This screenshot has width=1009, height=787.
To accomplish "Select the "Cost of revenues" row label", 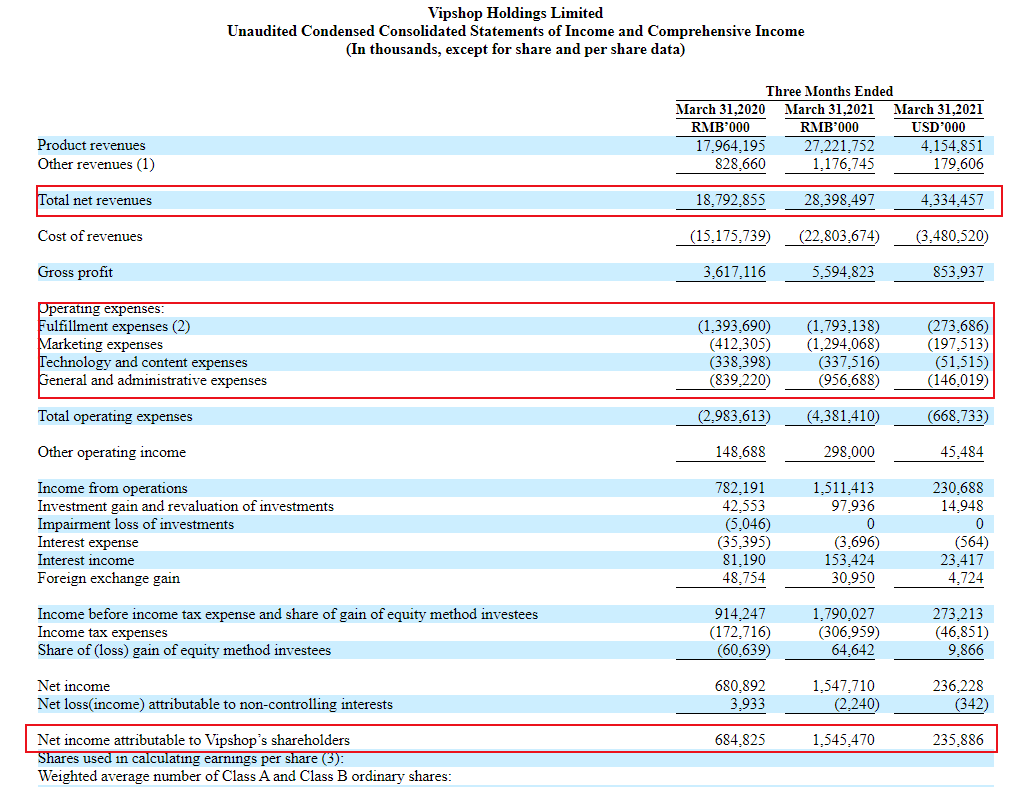I will pyautogui.click(x=90, y=236).
